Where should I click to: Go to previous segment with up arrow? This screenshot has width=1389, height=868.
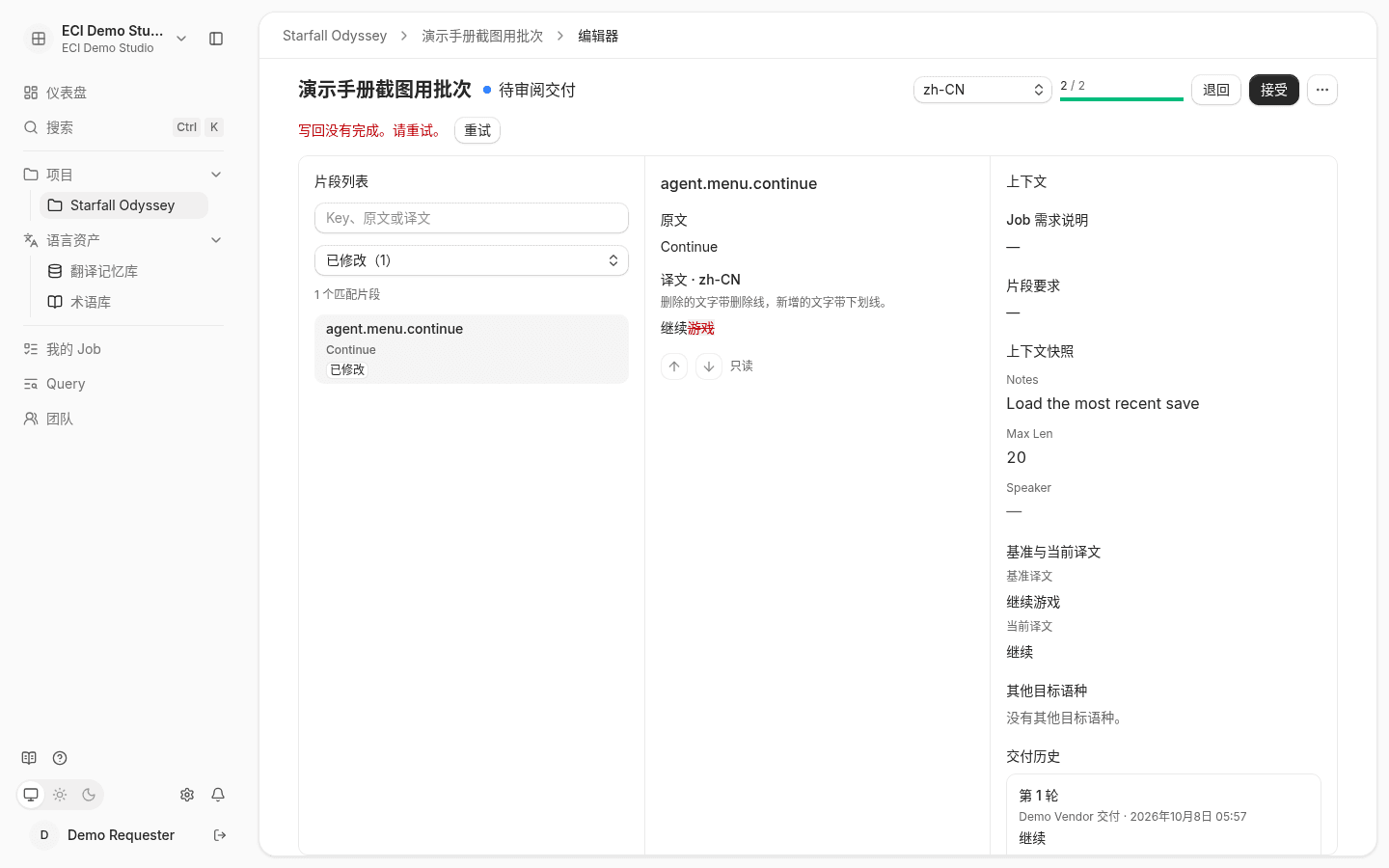(674, 366)
